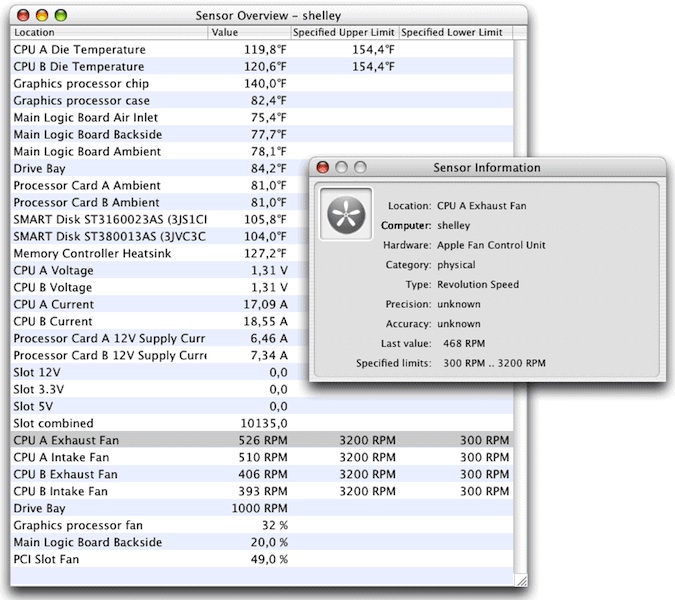Screen dimensions: 675x600
Task: Close the Sensor Overview window
Action: (21, 15)
